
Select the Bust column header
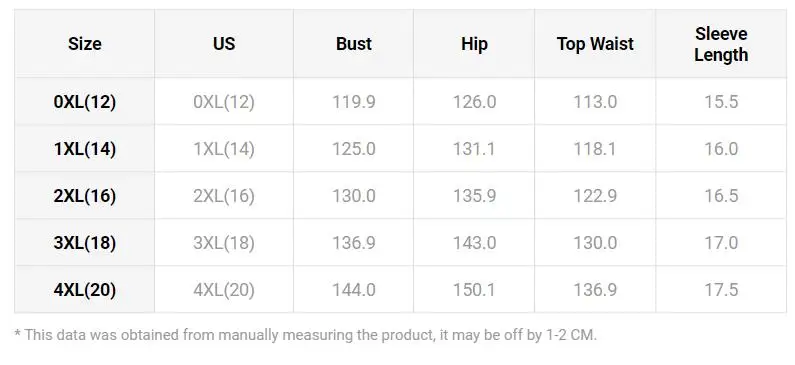coord(354,44)
